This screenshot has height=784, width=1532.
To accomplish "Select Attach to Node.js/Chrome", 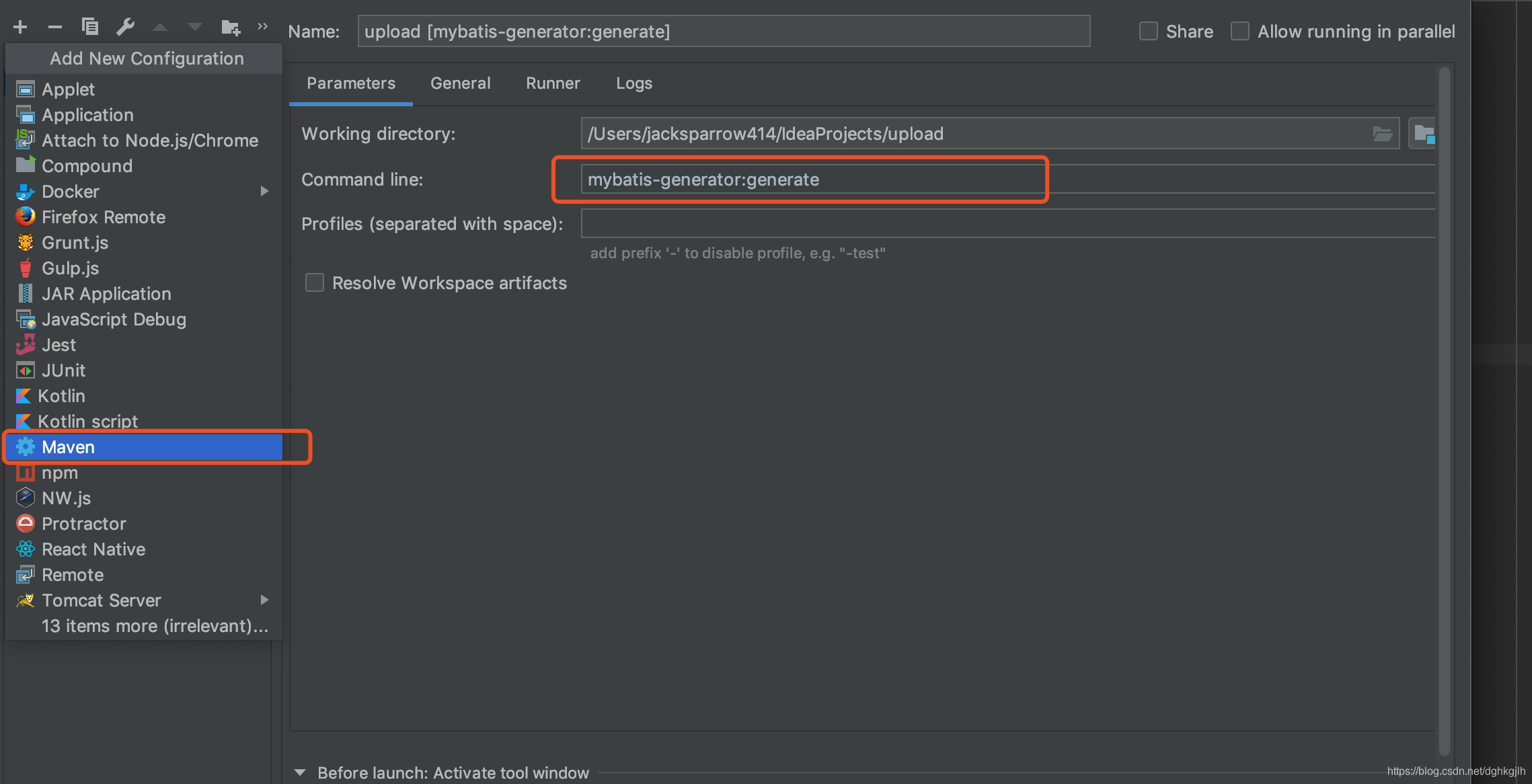I will [143, 141].
